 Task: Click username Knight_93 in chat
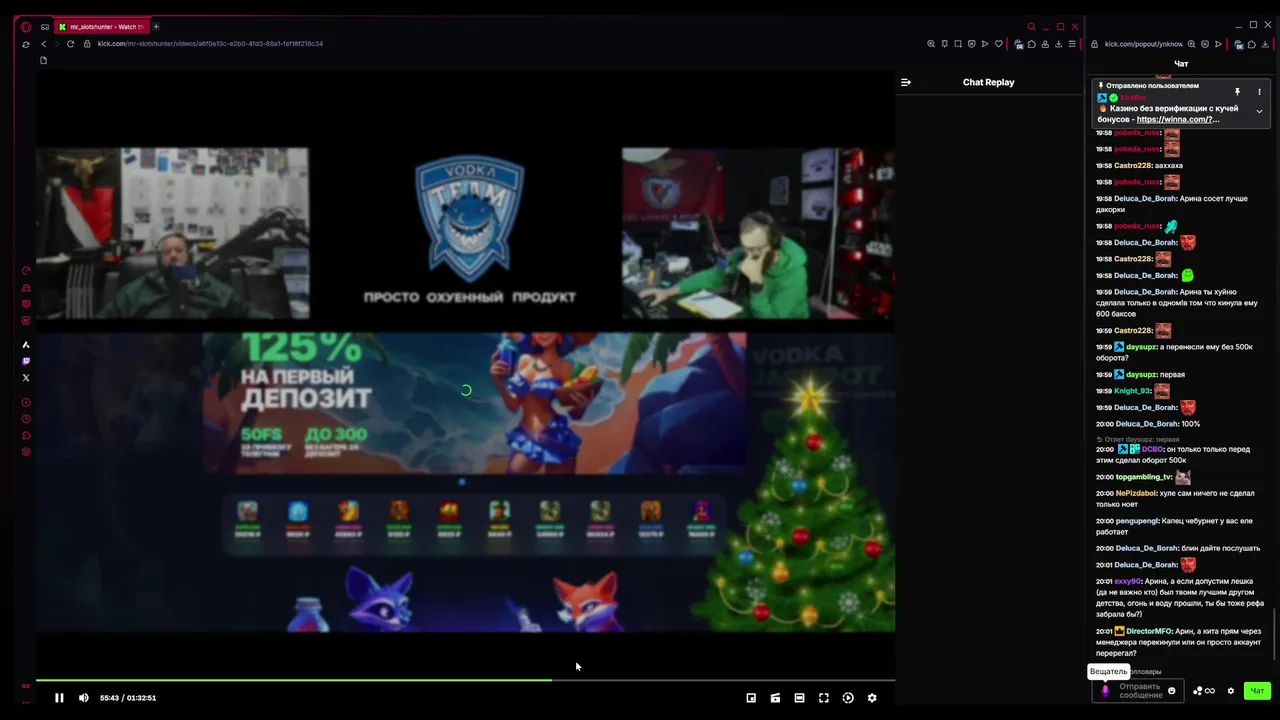[x=1132, y=391]
